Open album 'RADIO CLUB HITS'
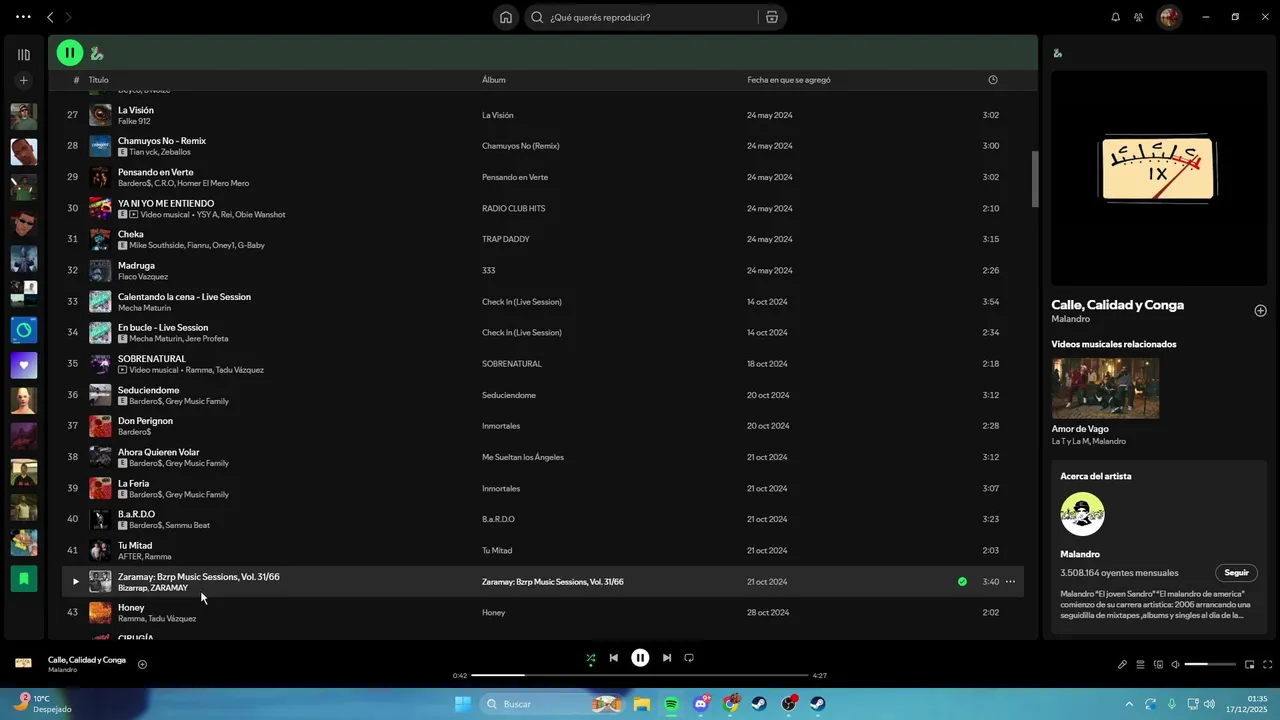Image resolution: width=1280 pixels, height=720 pixels. point(513,208)
